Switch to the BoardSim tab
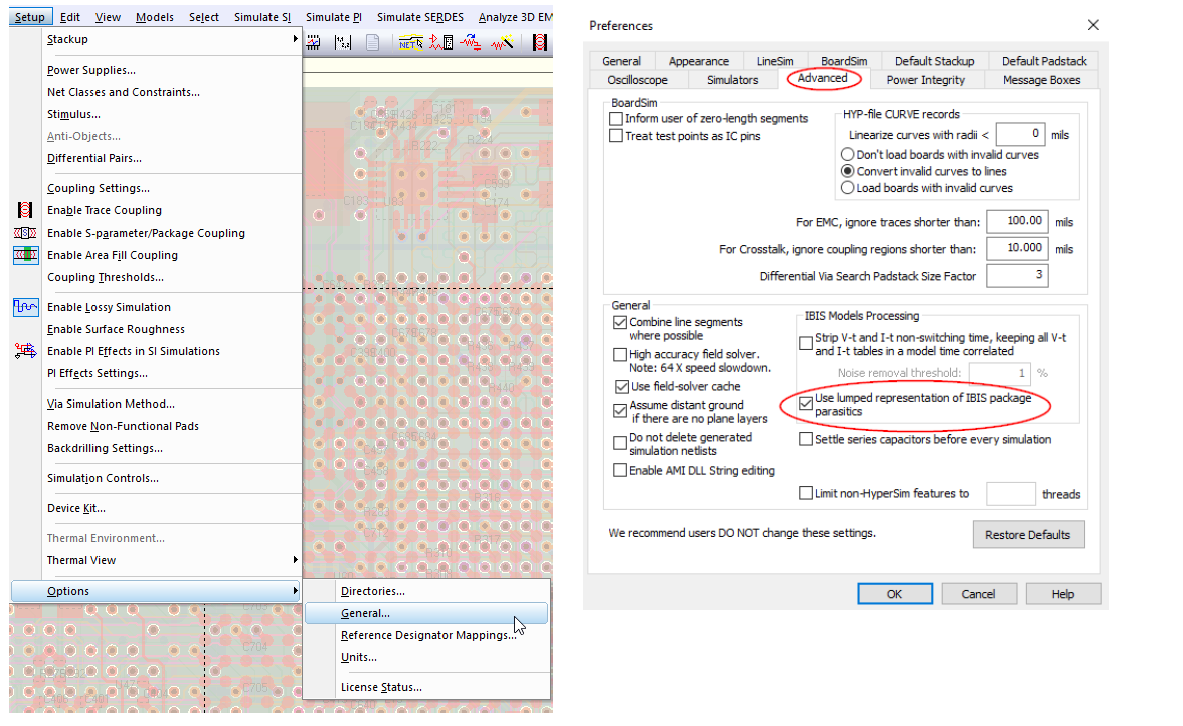 [x=843, y=61]
